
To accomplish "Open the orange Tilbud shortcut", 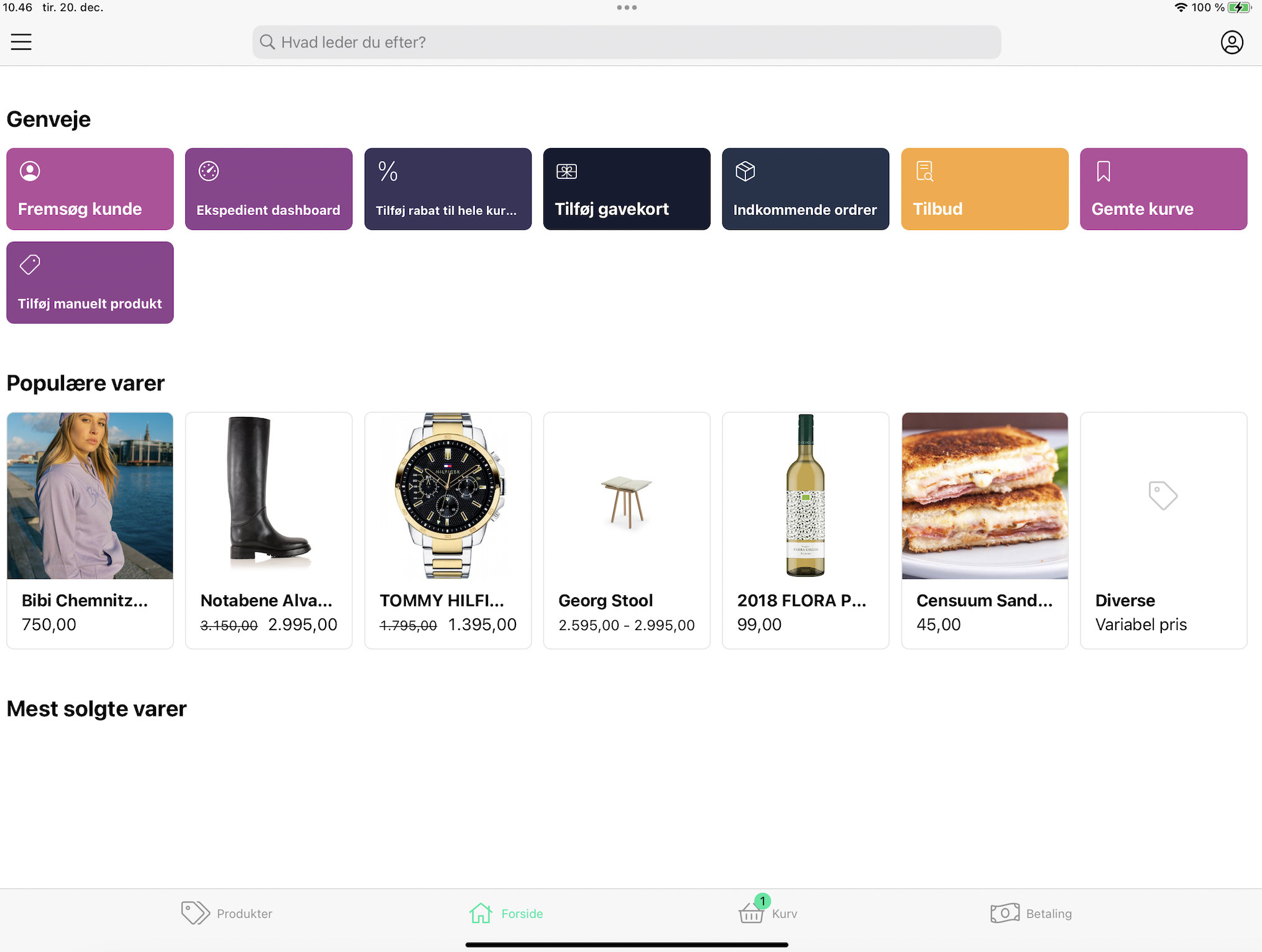I will (x=984, y=189).
